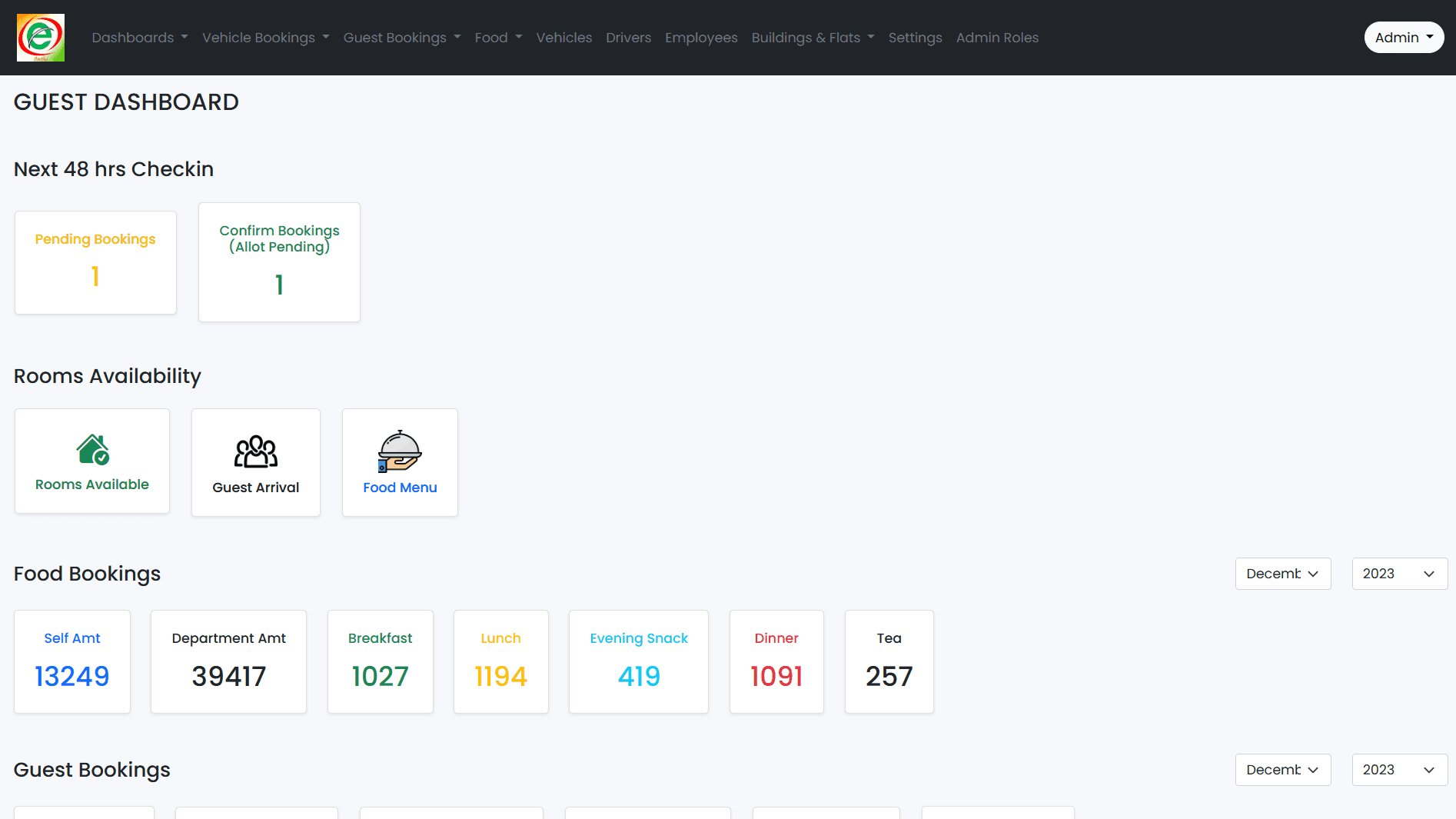Click the Rooms Available house icon
Viewport: 1456px width, 819px height.
[92, 450]
